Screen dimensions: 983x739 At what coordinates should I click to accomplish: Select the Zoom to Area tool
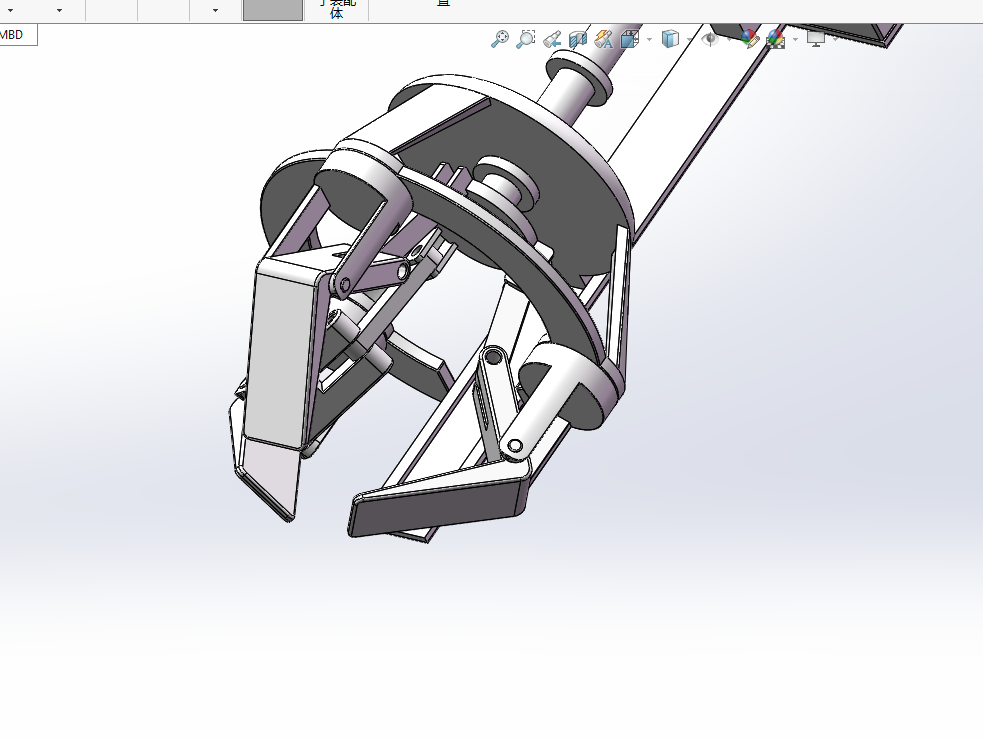pos(525,39)
